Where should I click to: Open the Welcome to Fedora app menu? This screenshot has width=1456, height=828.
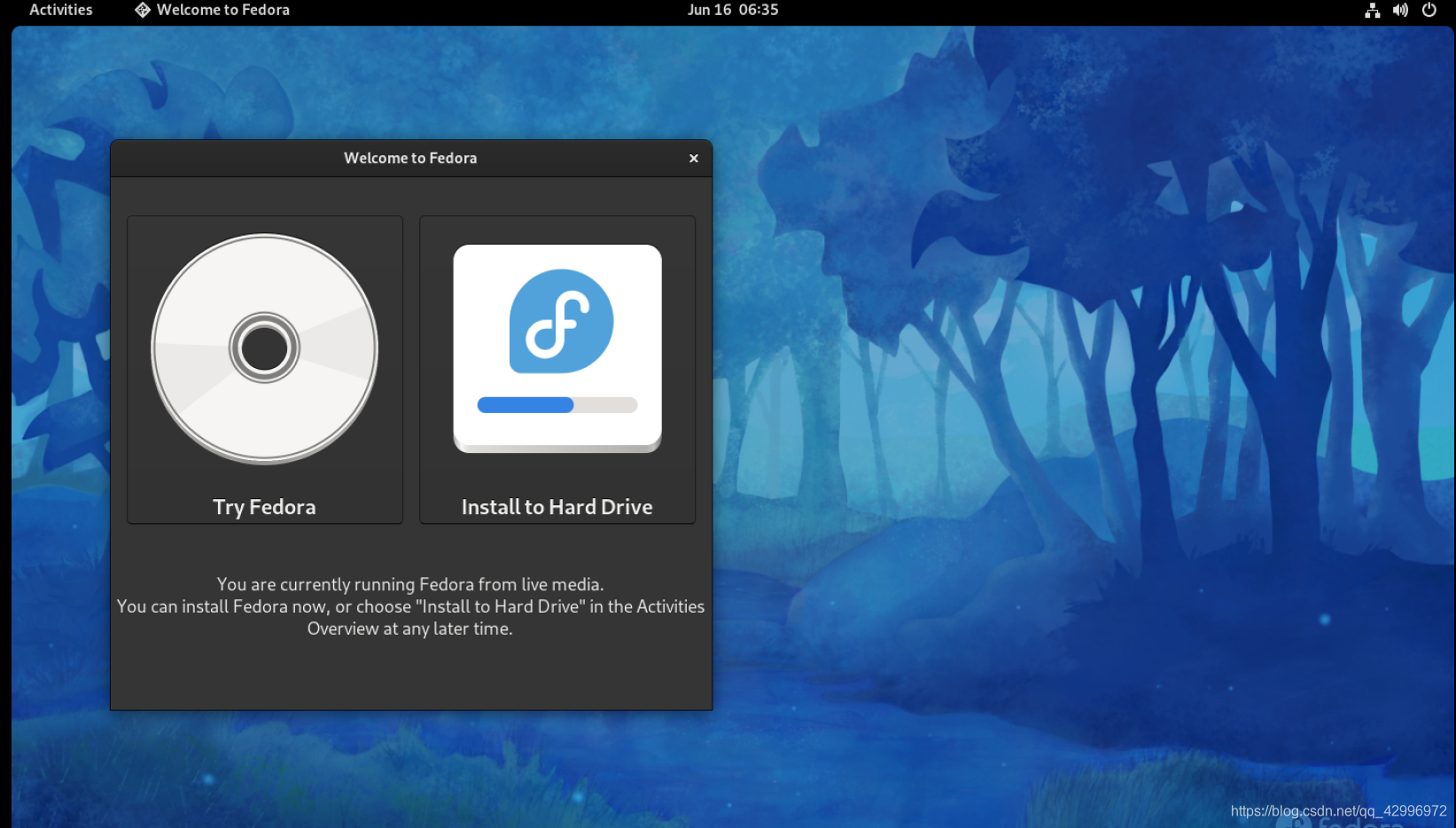click(x=212, y=10)
